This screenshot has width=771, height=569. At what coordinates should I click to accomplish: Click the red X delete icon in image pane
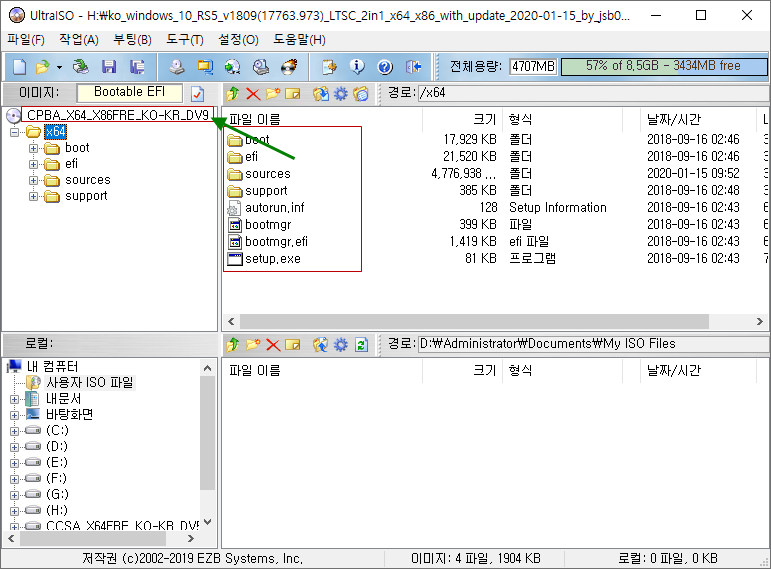pos(253,93)
